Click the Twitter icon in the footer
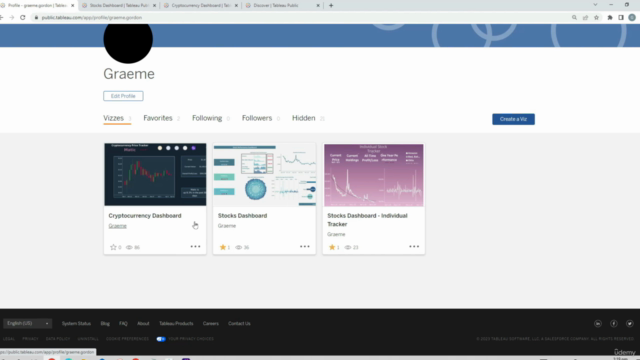The height and width of the screenshot is (360, 640). click(x=630, y=324)
